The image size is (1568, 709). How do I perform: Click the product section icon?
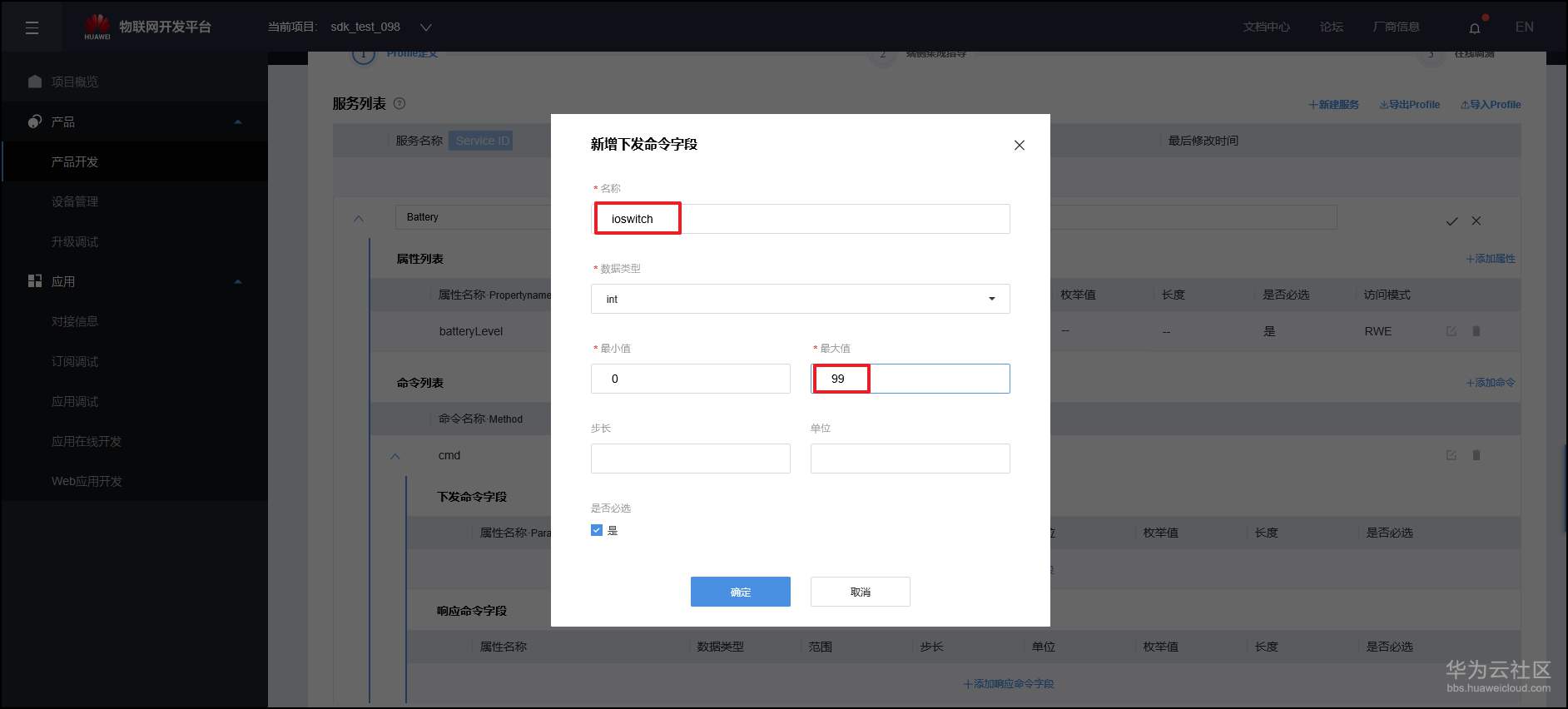pyautogui.click(x=35, y=121)
